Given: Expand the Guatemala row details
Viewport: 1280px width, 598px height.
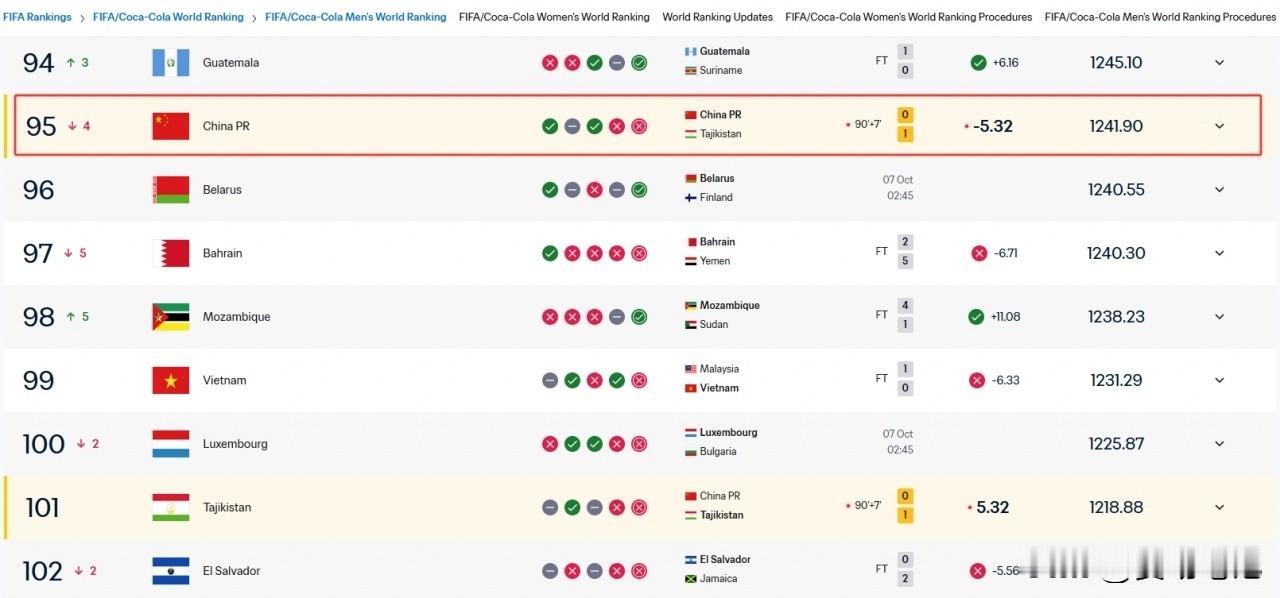Looking at the screenshot, I should point(1219,63).
